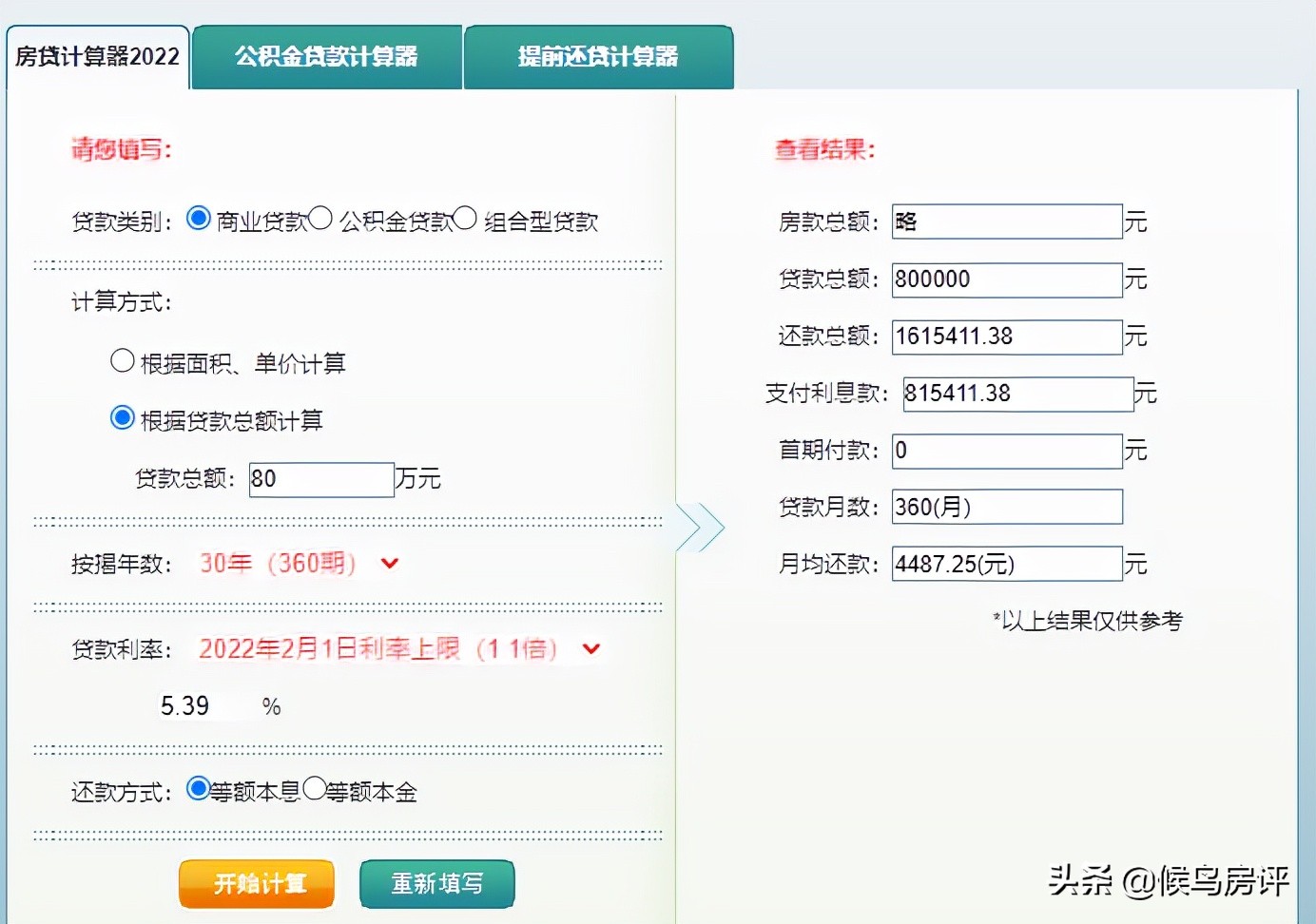
Task: Switch repayment method to 等额本金
Action: pos(317,788)
